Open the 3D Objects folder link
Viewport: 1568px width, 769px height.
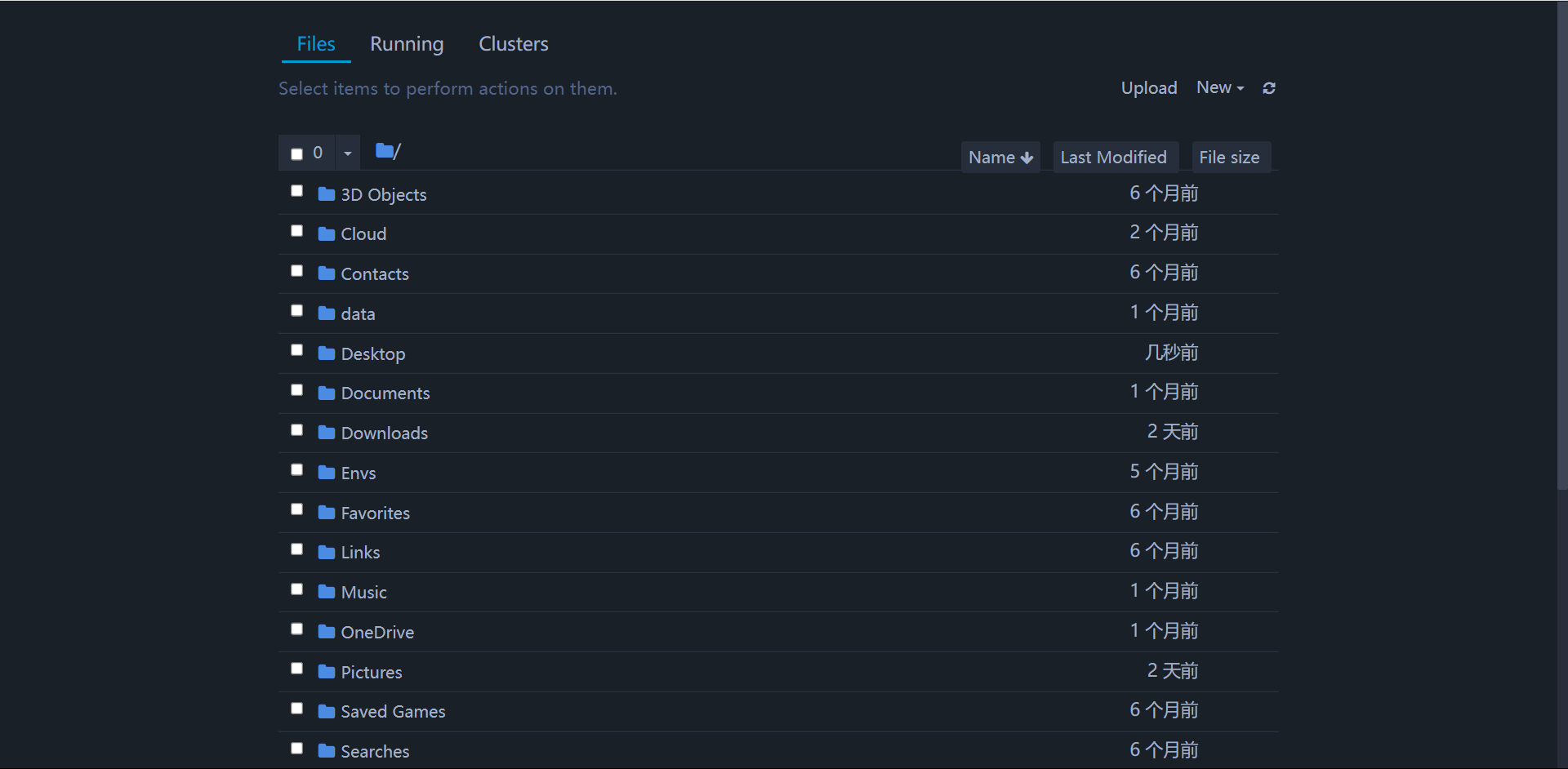384,194
